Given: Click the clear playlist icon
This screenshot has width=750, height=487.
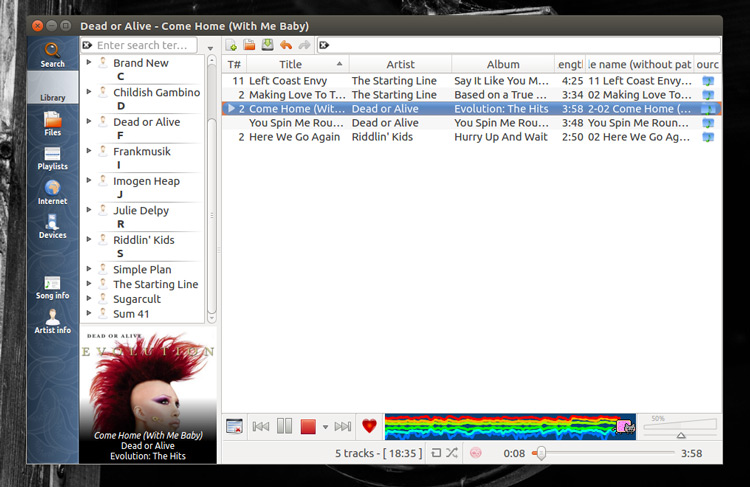Looking at the screenshot, I should tap(234, 426).
